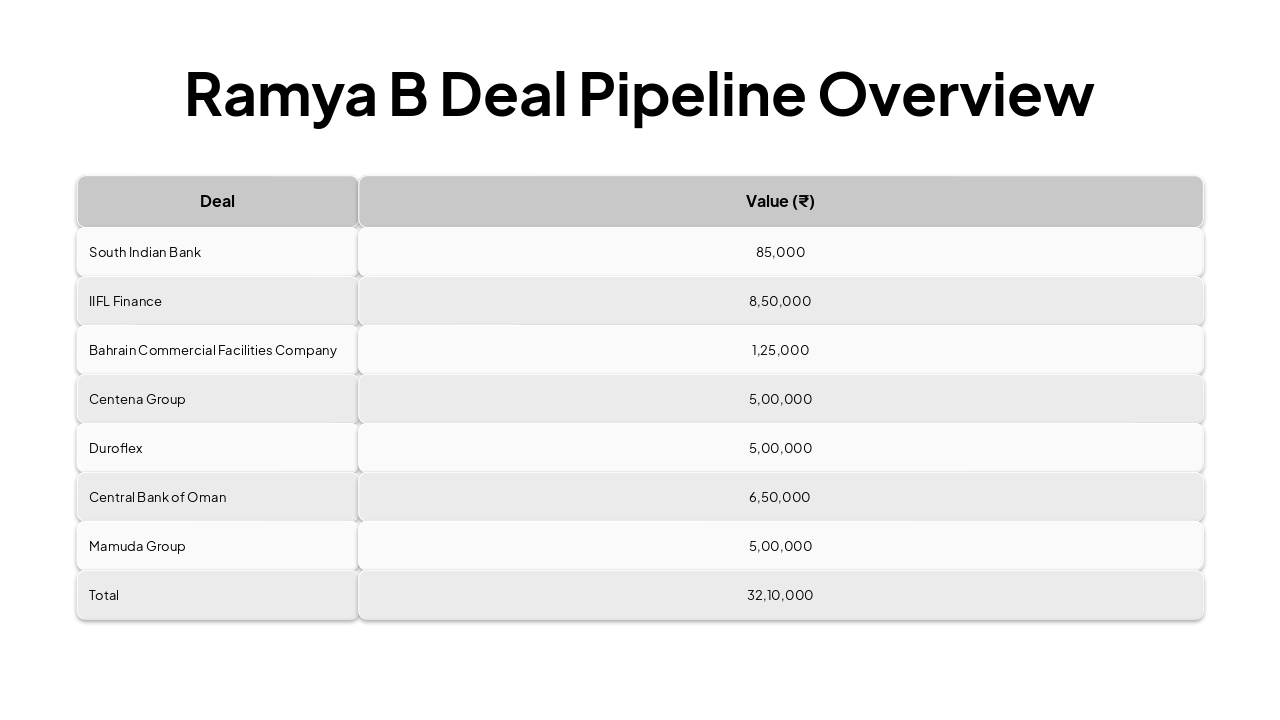The image size is (1280, 720).
Task: Click the value cell in Mamuda Group row
Action: pos(780,546)
